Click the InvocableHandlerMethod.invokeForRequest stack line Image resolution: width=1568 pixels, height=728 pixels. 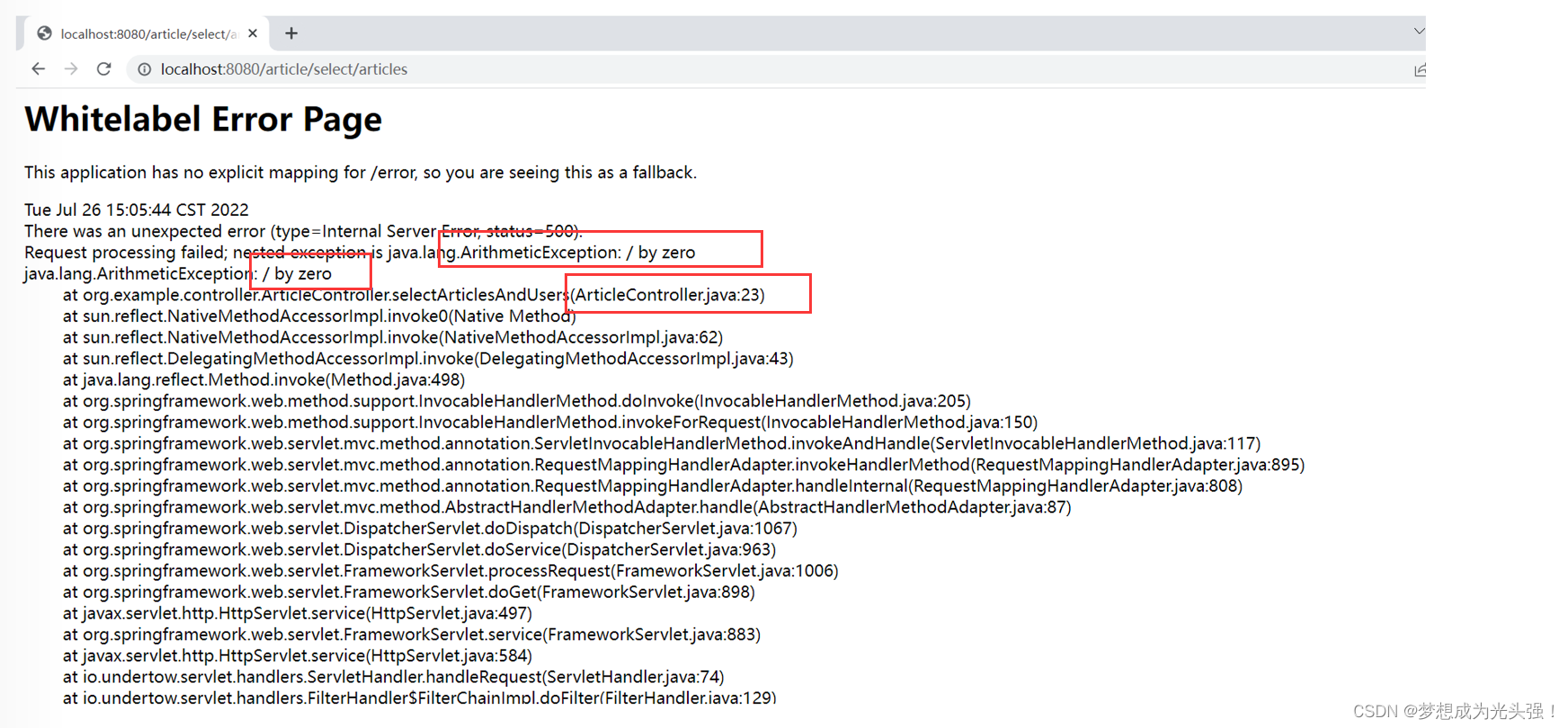[x=550, y=422]
